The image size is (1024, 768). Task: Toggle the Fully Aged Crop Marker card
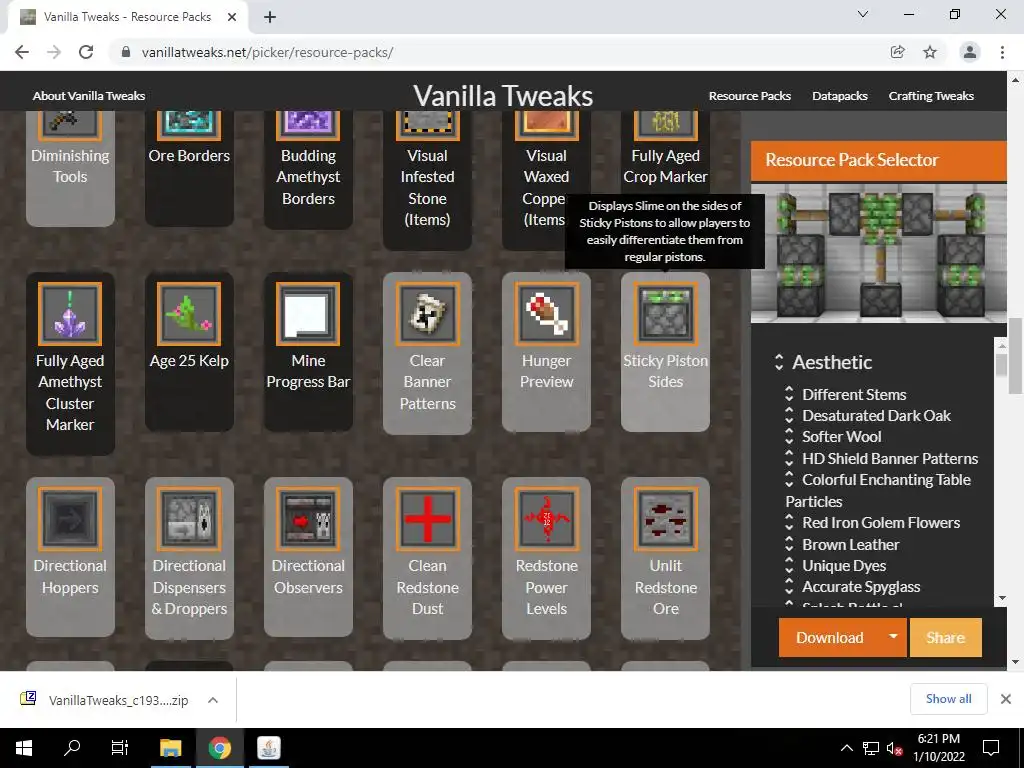coord(665,153)
